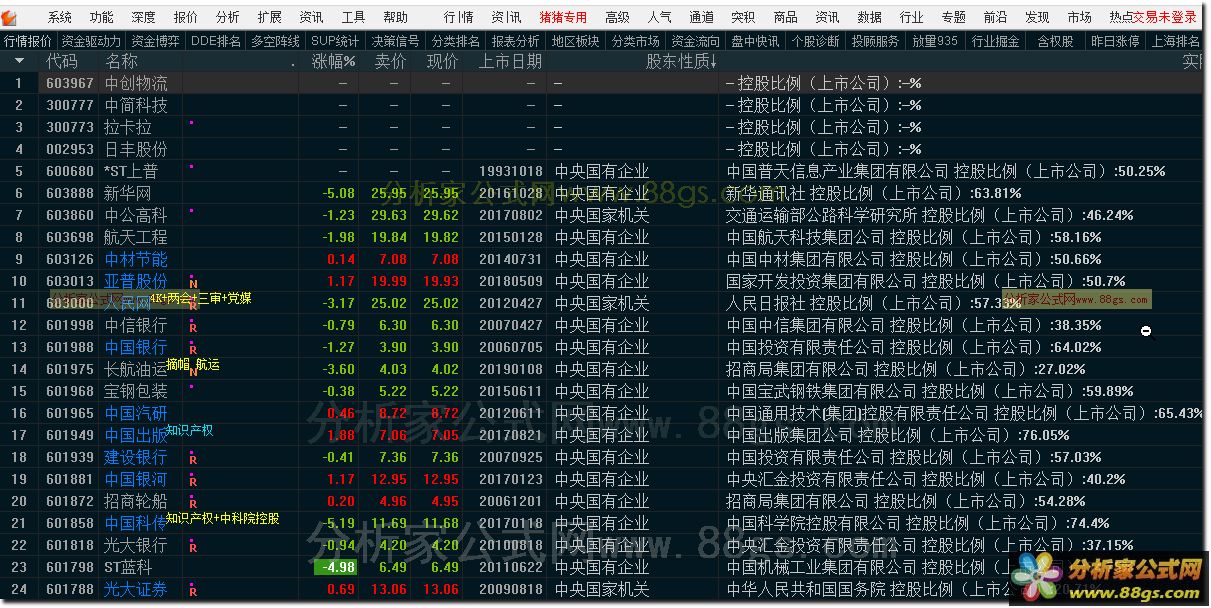
Task: Sort by the 股东性质 column header
Action: [682, 61]
